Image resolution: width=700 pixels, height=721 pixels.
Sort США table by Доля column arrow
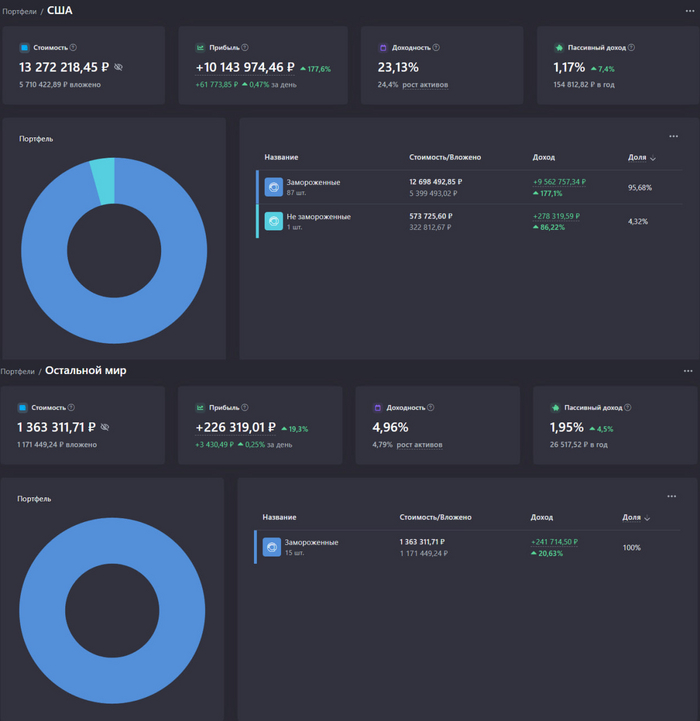tap(653, 158)
